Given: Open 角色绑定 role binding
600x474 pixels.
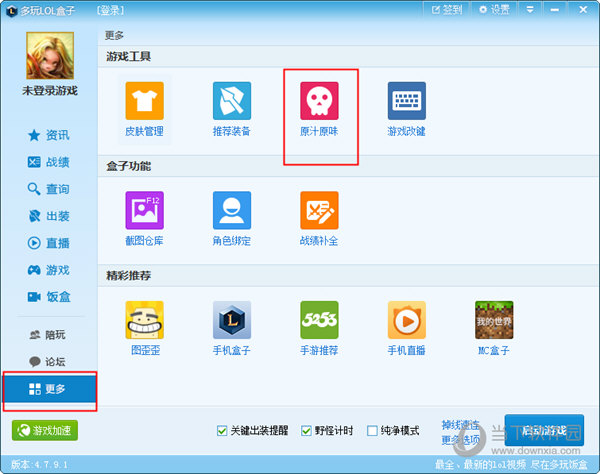Looking at the screenshot, I should [232, 218].
